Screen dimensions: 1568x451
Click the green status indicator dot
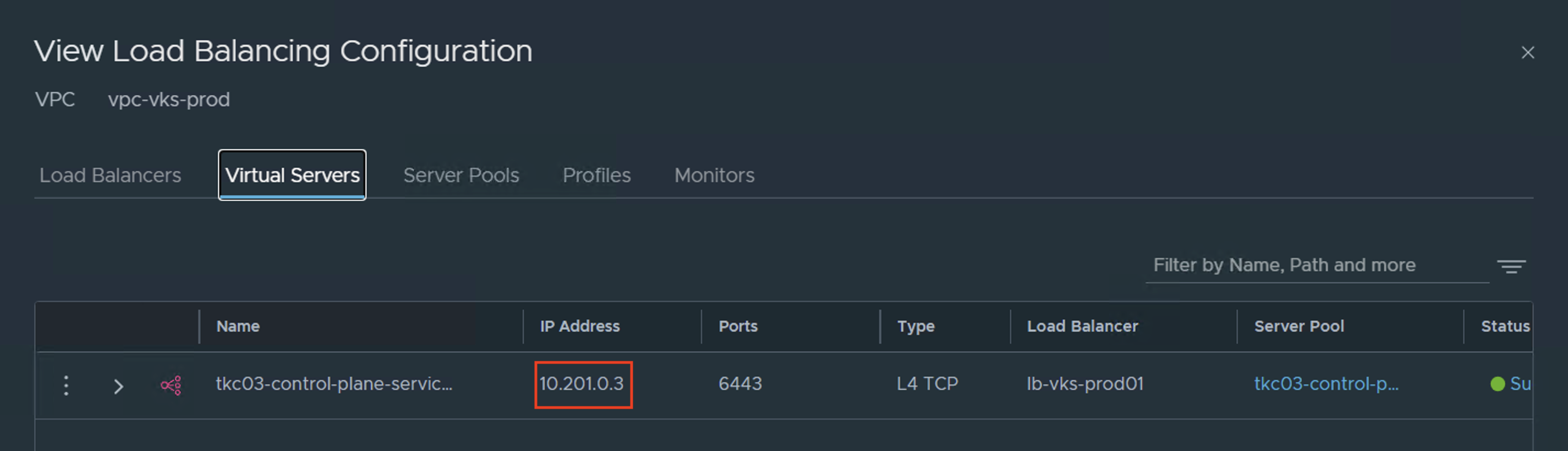point(1498,383)
